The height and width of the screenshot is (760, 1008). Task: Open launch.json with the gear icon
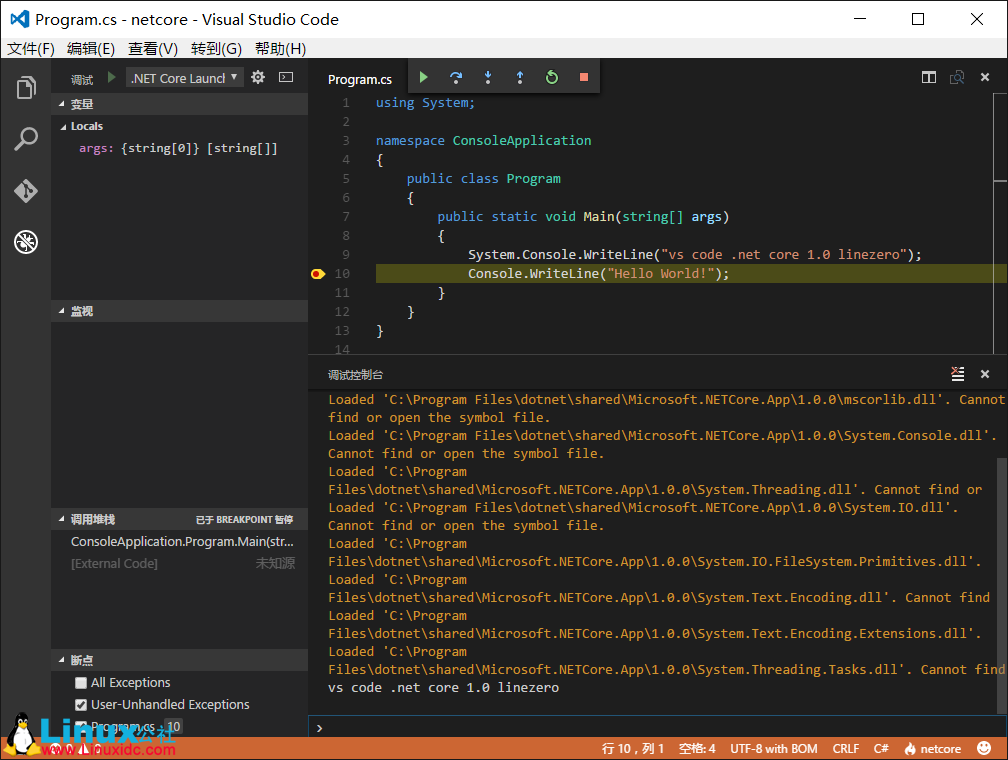pyautogui.click(x=258, y=78)
